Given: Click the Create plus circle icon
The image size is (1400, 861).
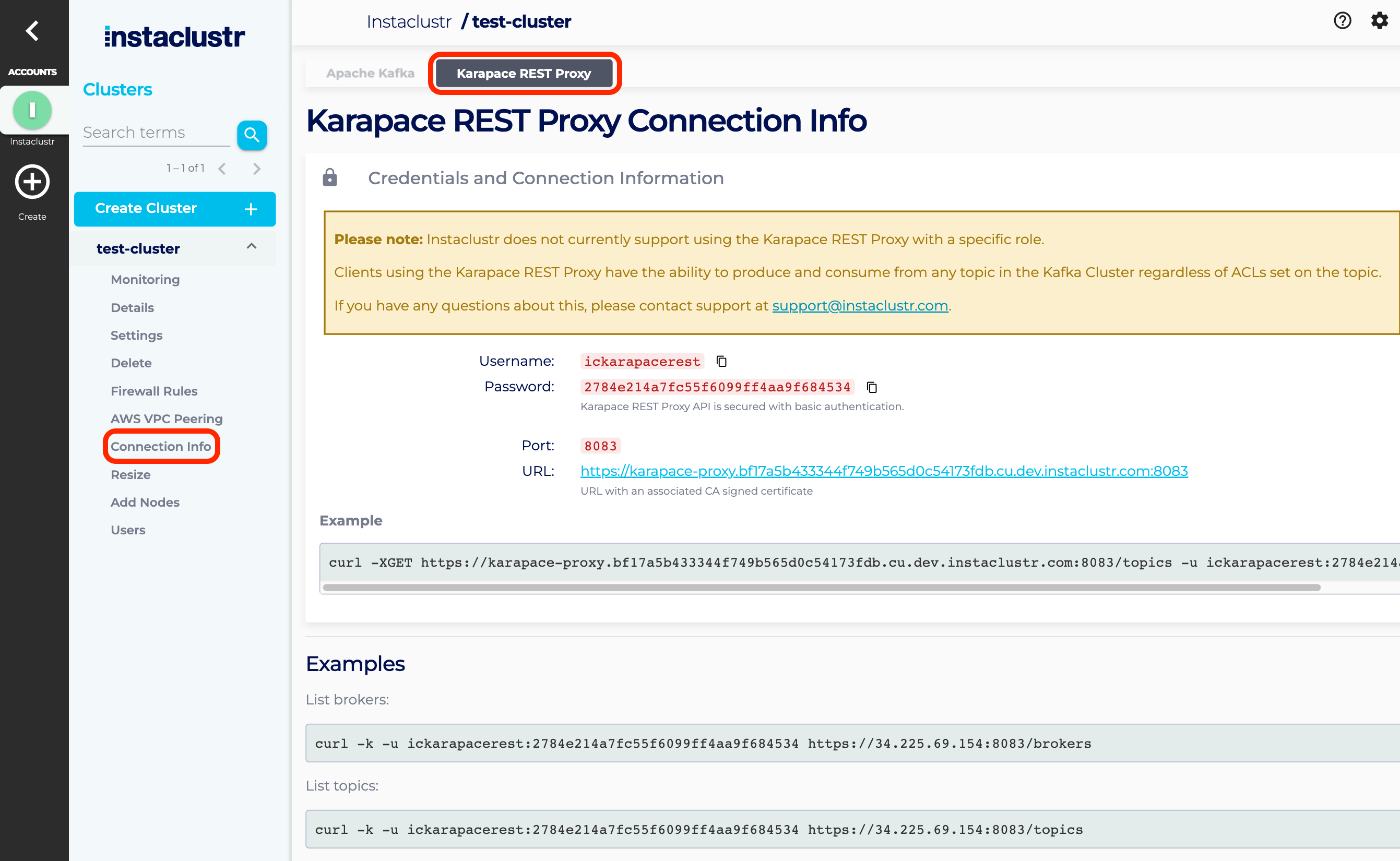Looking at the screenshot, I should [32, 182].
